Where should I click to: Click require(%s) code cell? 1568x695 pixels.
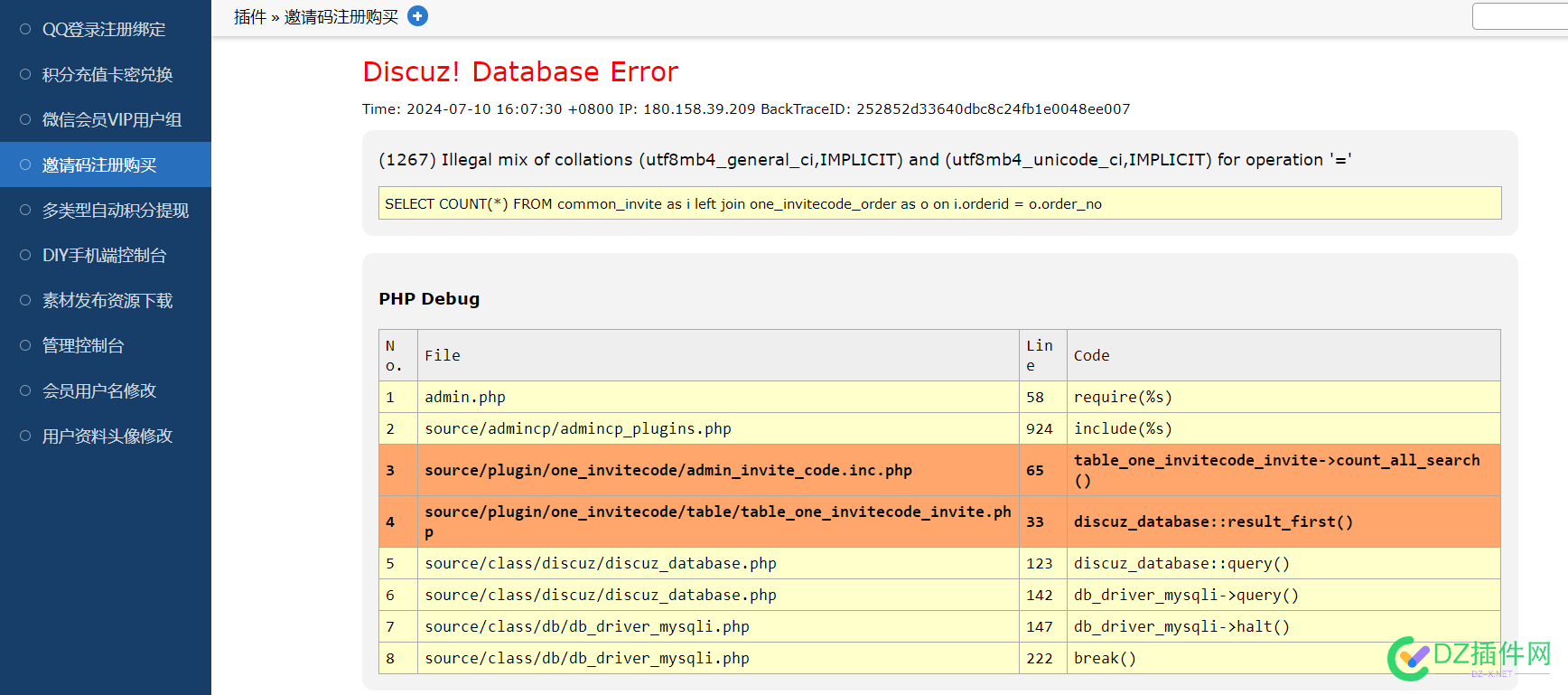1283,397
